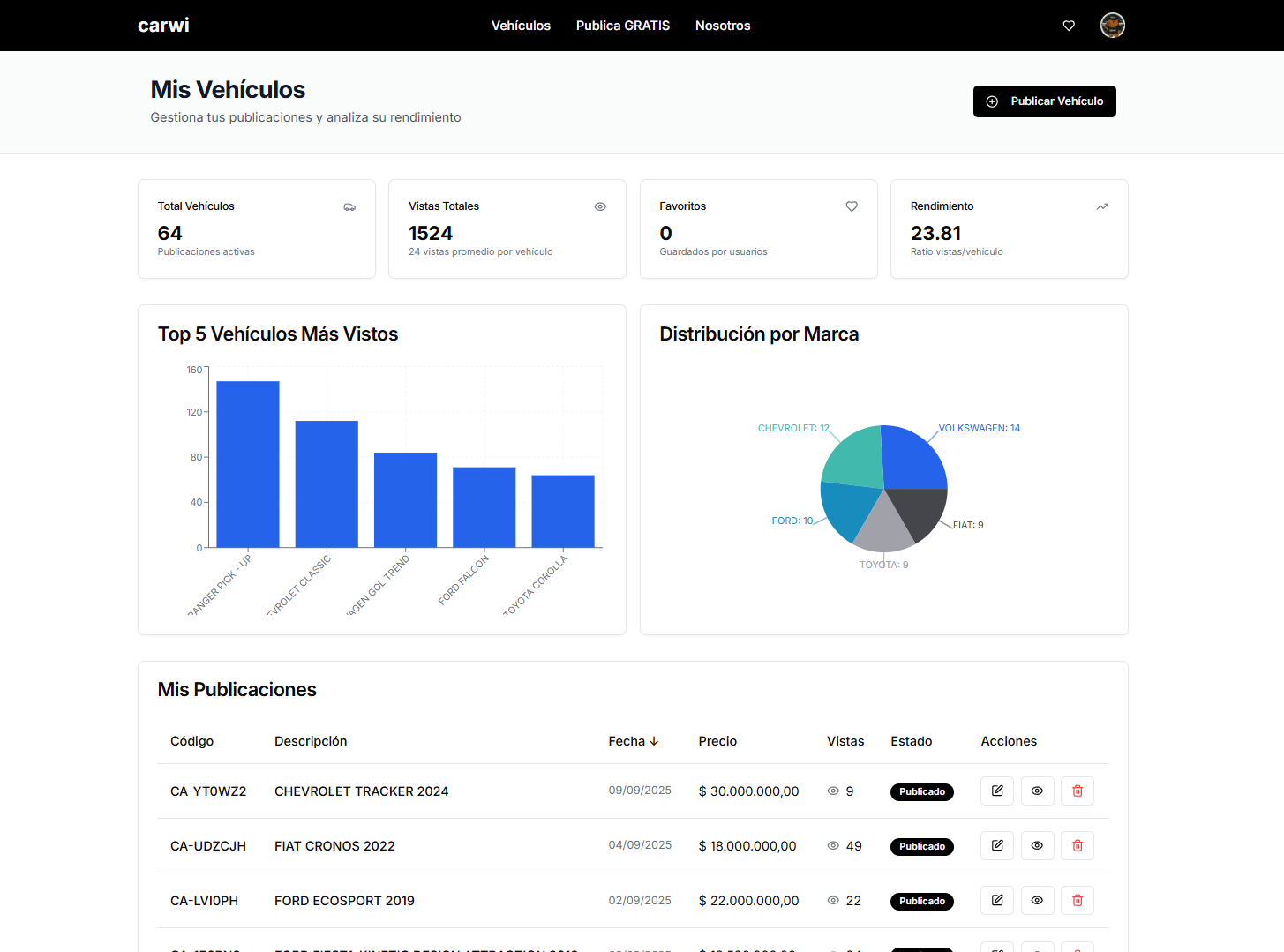The image size is (1284, 952).
Task: Click the Código column header
Action: [191, 741]
